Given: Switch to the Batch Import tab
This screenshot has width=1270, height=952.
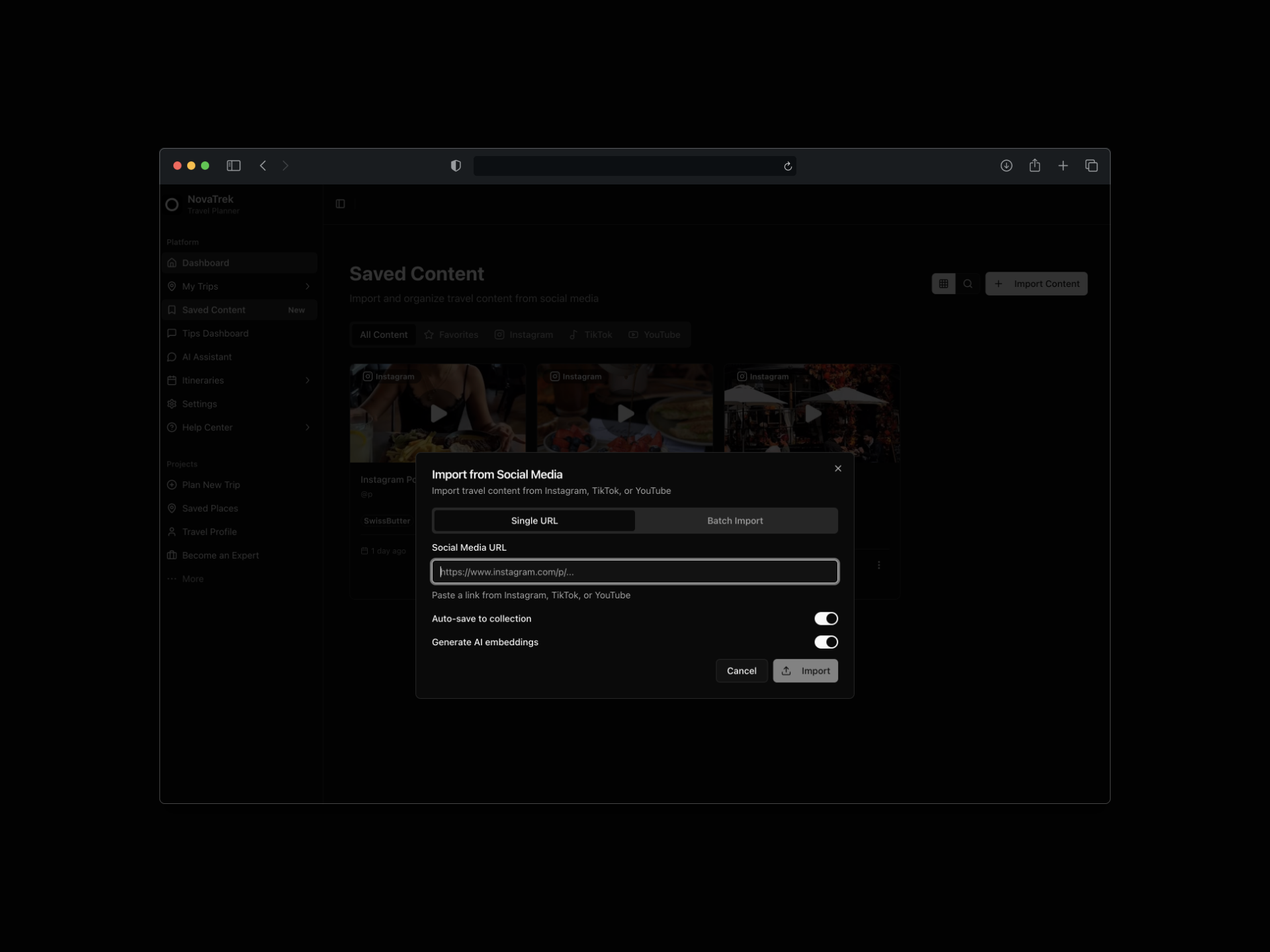Looking at the screenshot, I should (x=735, y=520).
